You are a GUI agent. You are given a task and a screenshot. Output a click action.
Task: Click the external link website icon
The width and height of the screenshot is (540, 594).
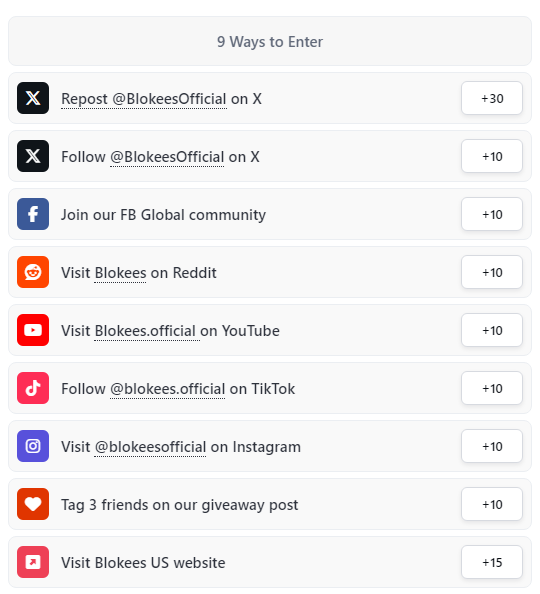pos(33,562)
